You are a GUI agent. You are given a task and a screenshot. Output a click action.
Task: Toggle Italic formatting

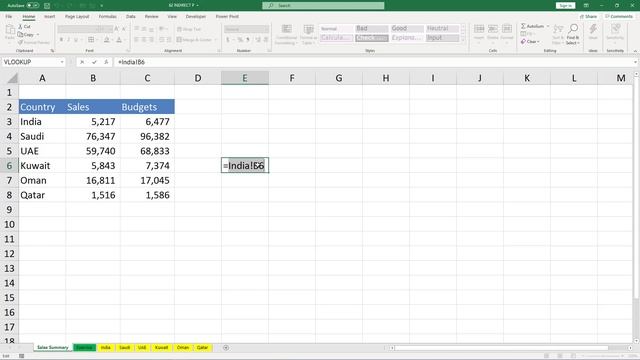69,40
